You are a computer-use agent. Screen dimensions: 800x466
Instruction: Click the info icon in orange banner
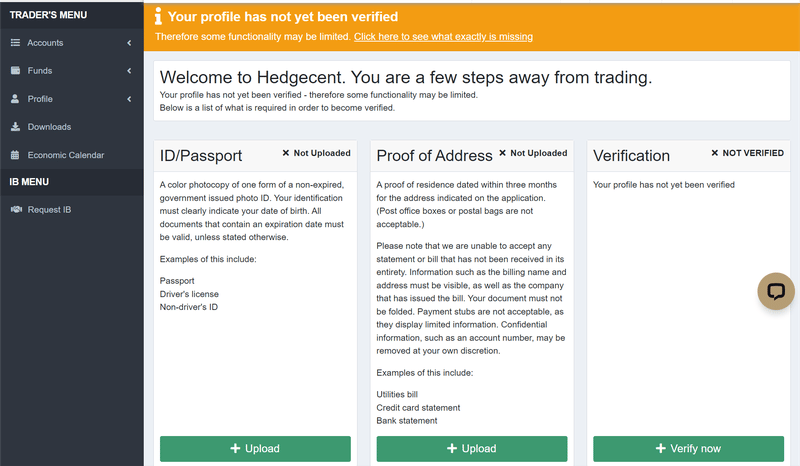(x=158, y=16)
